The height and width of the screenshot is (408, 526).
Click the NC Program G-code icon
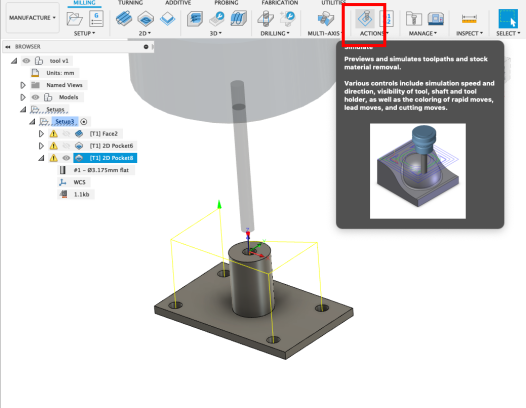click(x=96, y=19)
